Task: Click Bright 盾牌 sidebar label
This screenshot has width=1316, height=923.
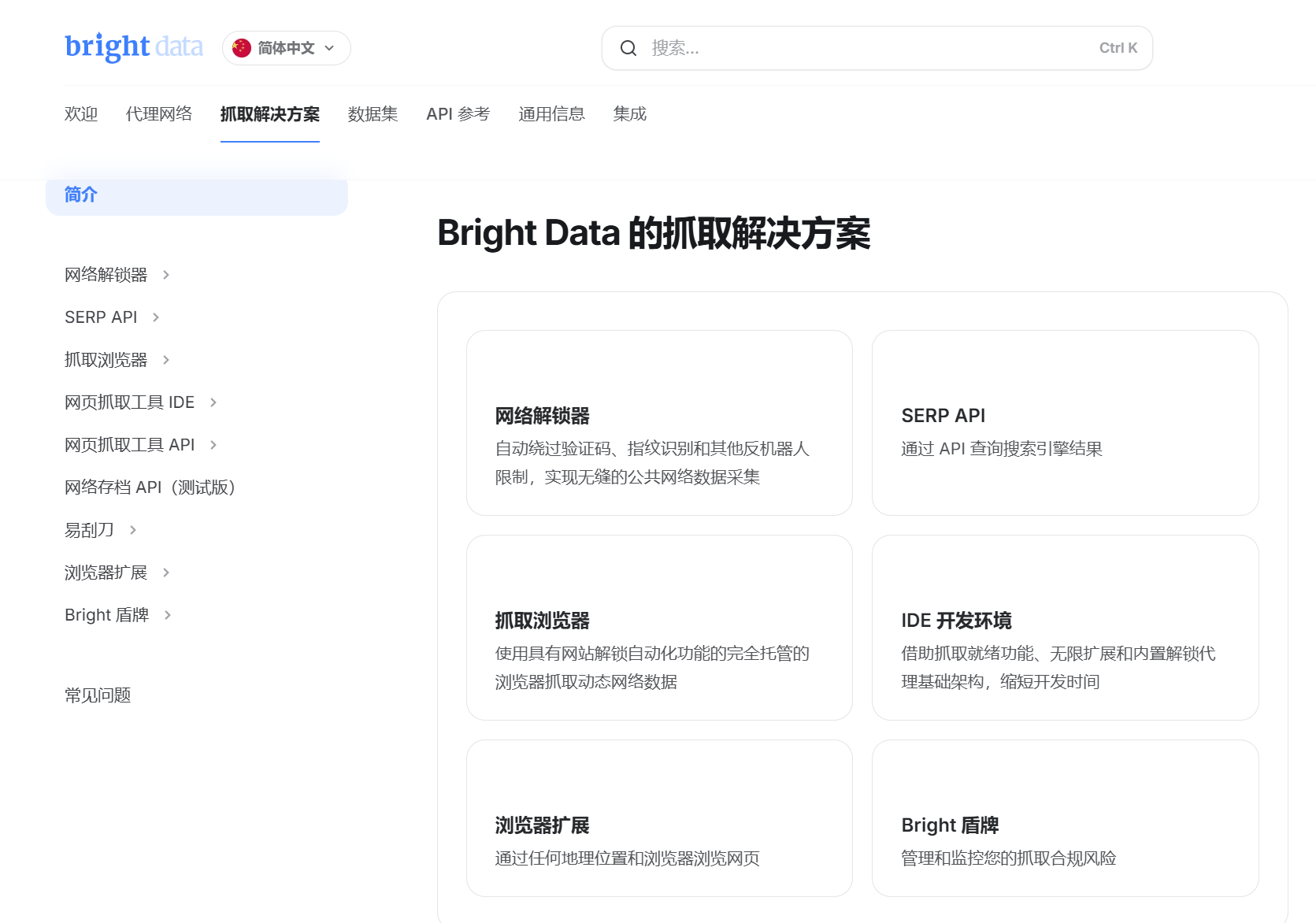Action: coord(107,615)
